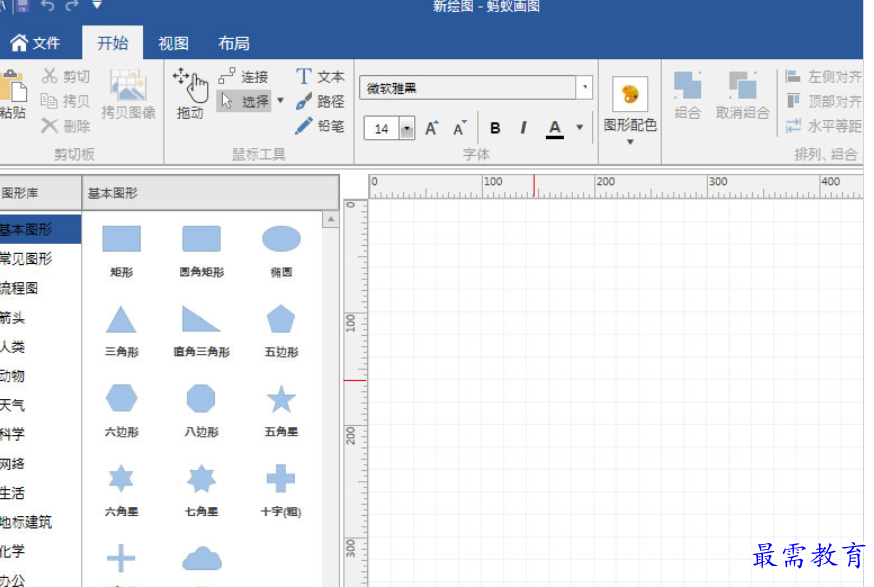Switch to the Layout (布局) tab
The height and width of the screenshot is (587, 874).
(234, 43)
